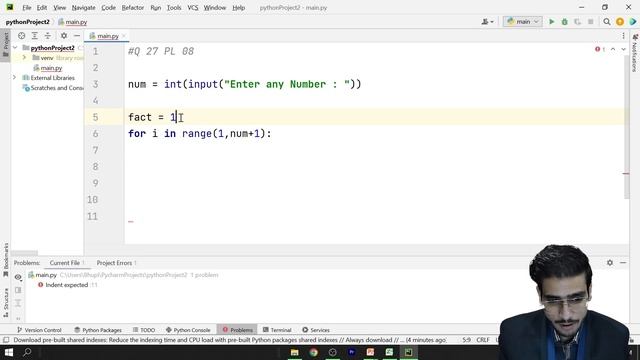Open the Structure side tab
Viewport: 640px width, 360px height.
click(x=6, y=302)
